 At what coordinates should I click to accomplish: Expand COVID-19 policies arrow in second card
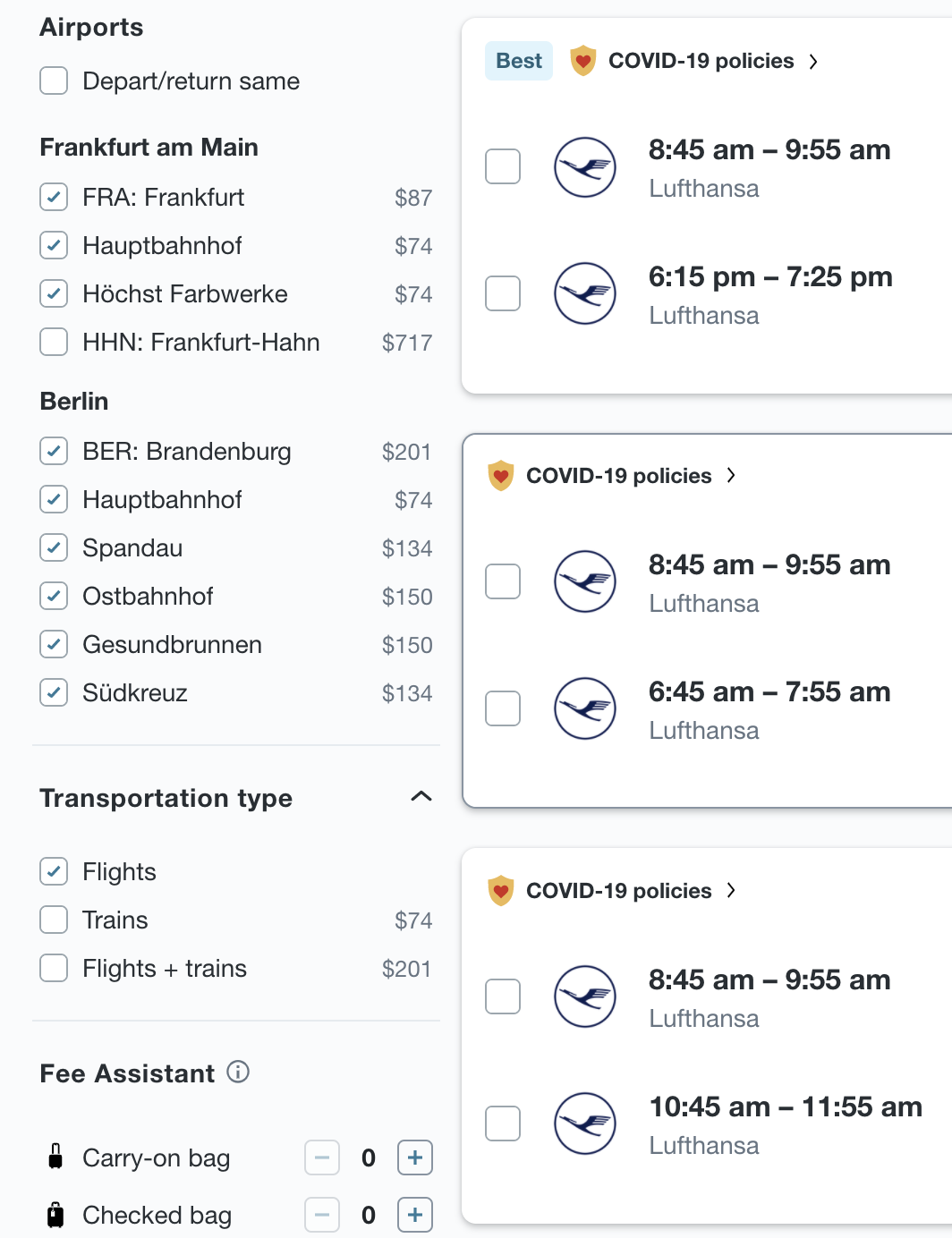[x=731, y=475]
